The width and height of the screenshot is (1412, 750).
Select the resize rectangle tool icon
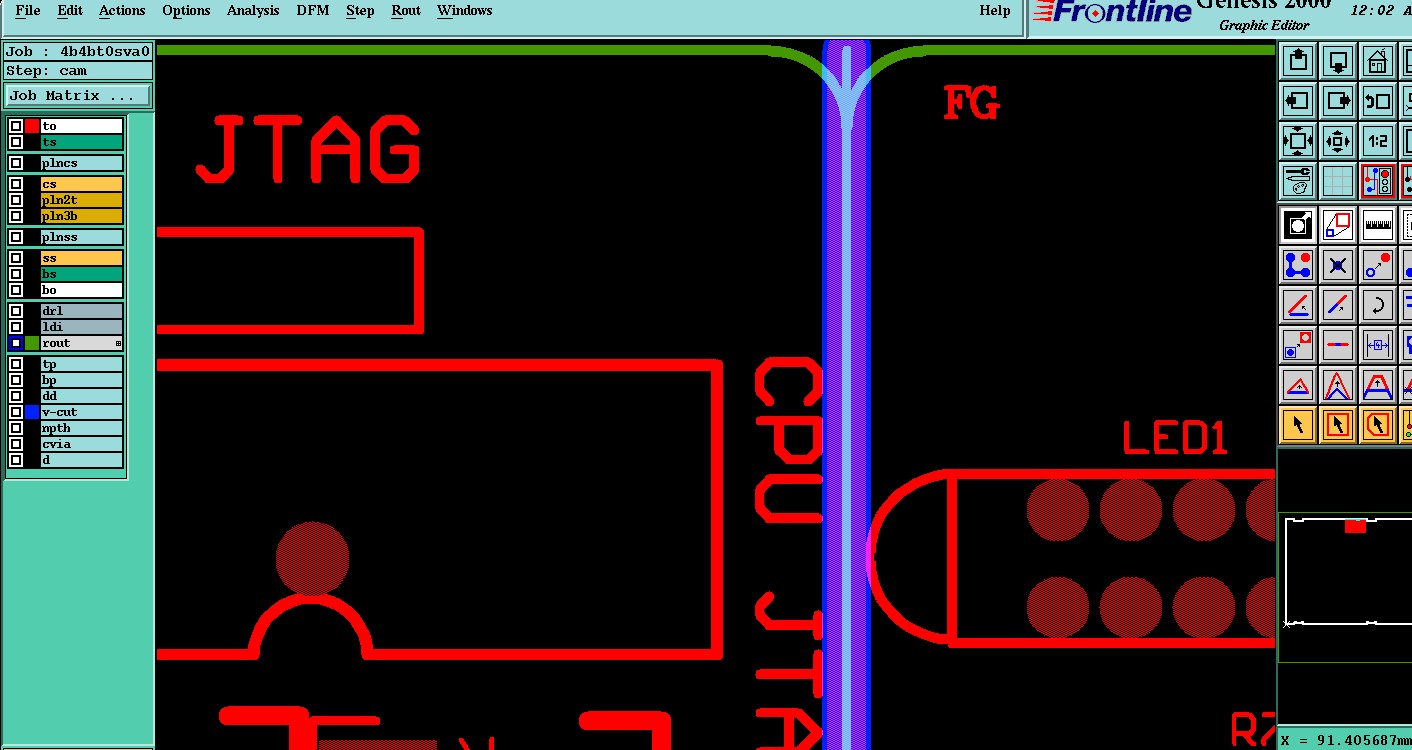[x=1338, y=225]
